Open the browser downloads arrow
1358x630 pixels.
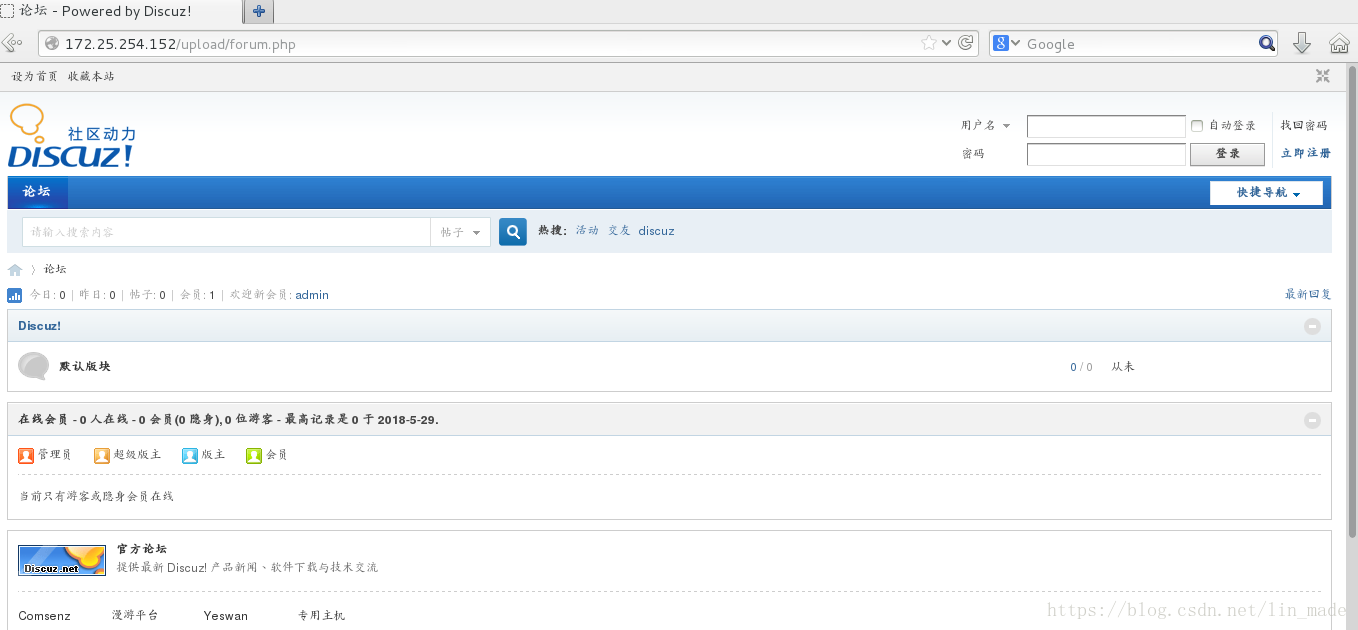[1302, 43]
